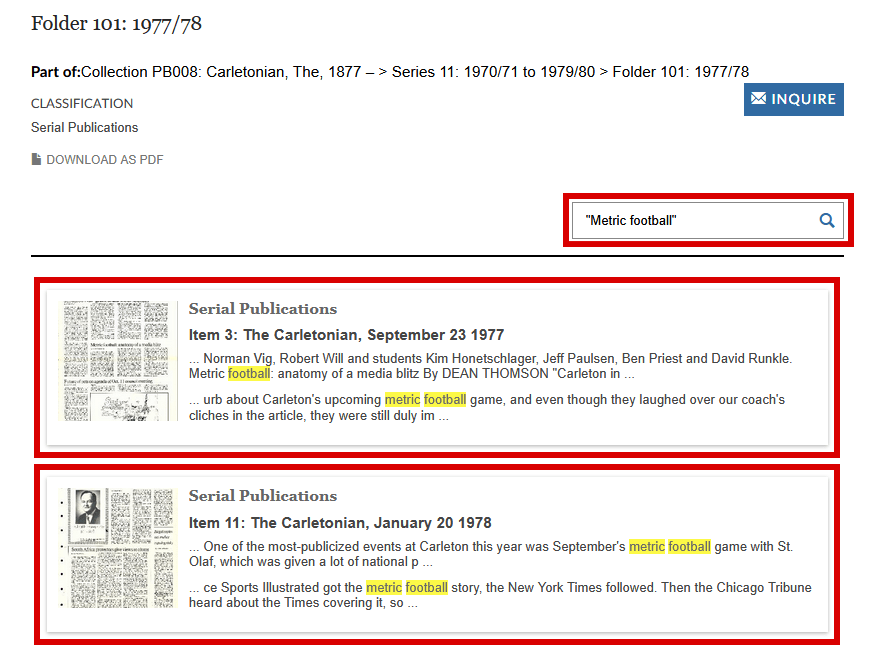Viewport: 887px width, 651px height.
Task: Click the Serial Publications heading in first result
Action: [262, 309]
